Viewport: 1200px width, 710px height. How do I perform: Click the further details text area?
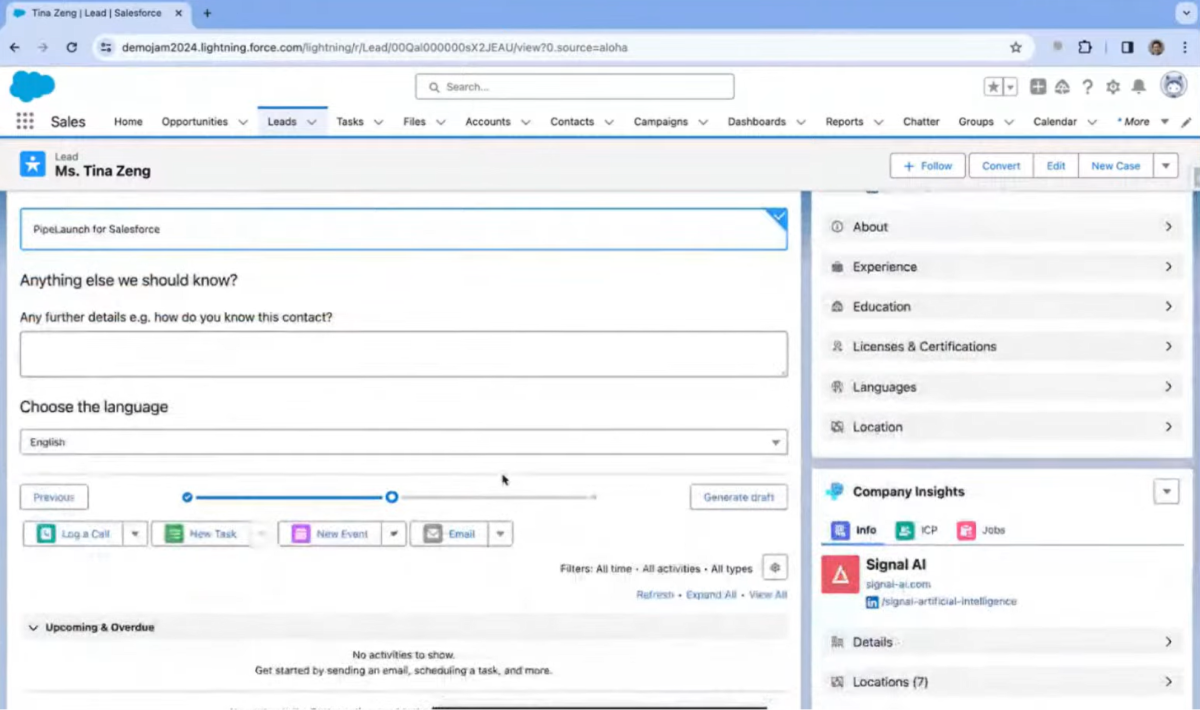pos(404,354)
